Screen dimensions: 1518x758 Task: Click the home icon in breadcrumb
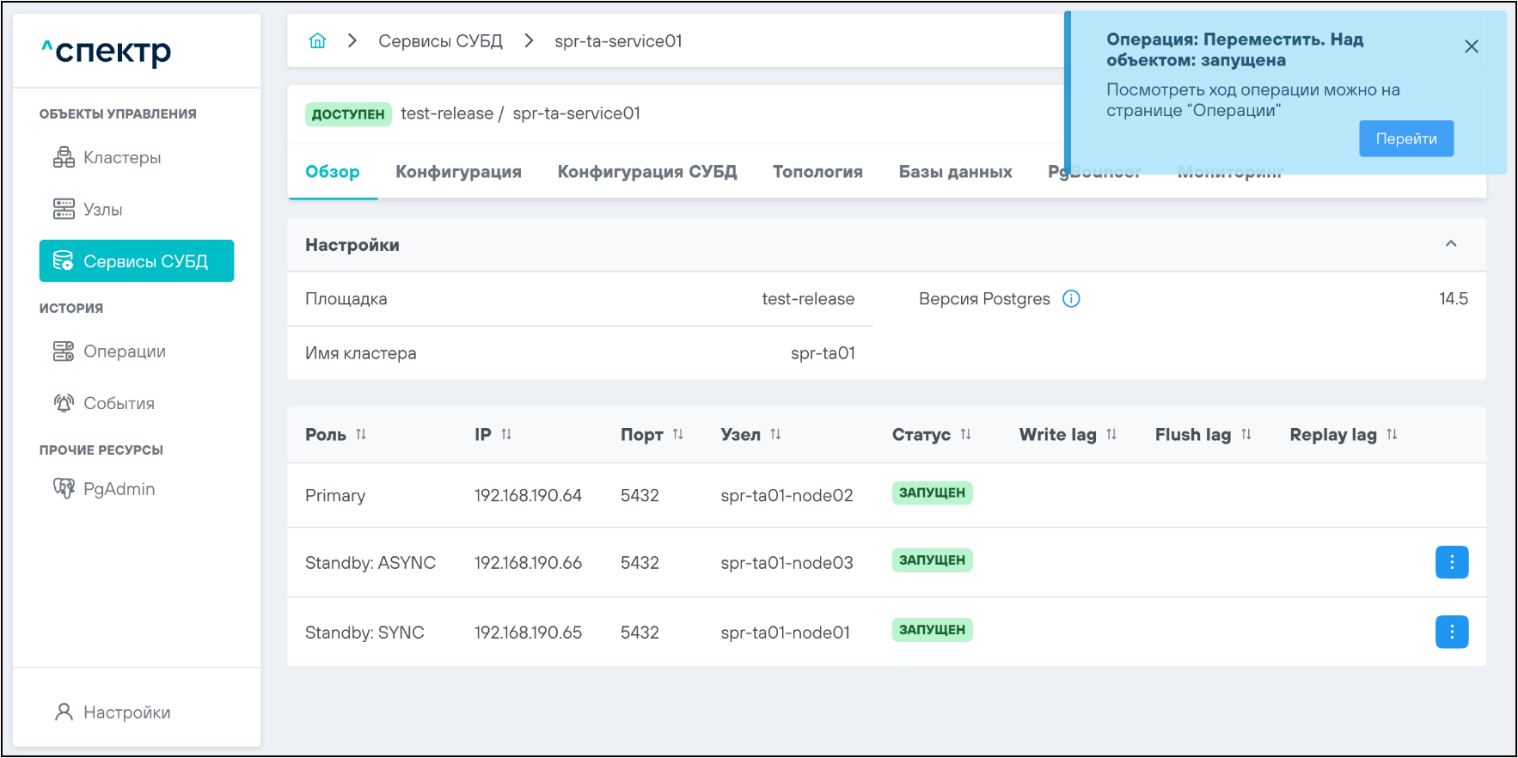tap(318, 41)
